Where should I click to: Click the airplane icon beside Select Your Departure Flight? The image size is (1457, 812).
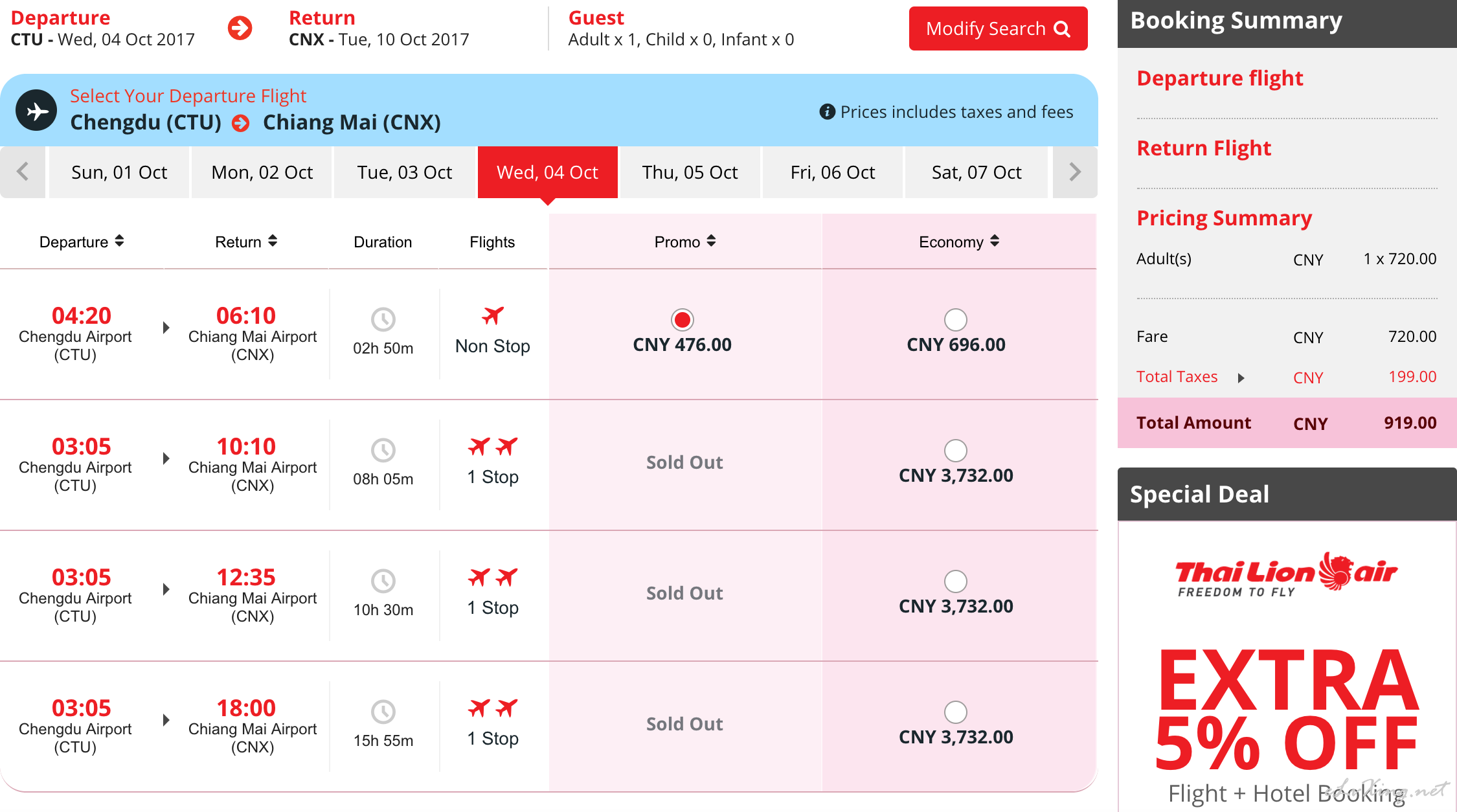click(36, 111)
